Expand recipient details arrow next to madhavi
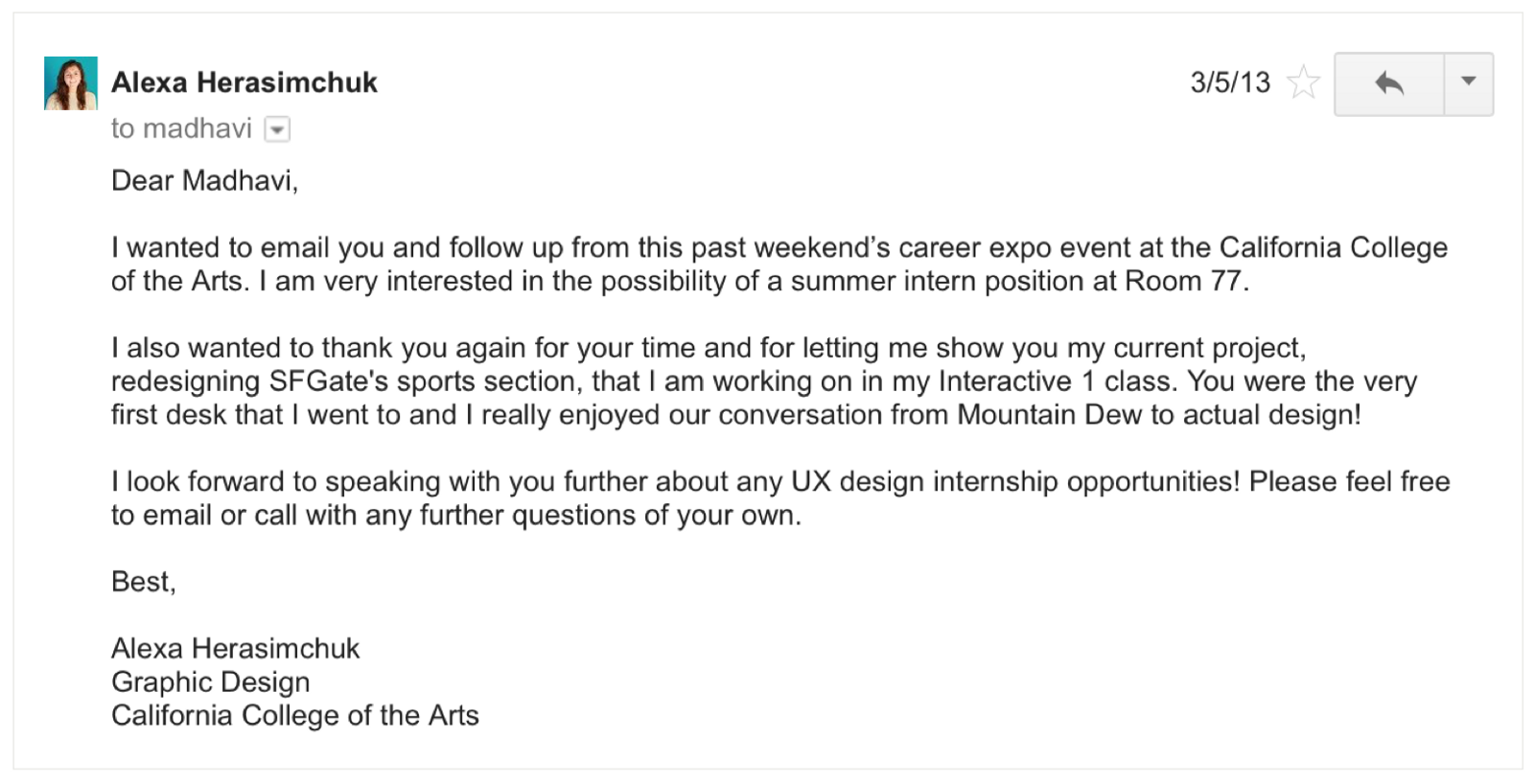This screenshot has height=784, width=1534. click(x=277, y=129)
